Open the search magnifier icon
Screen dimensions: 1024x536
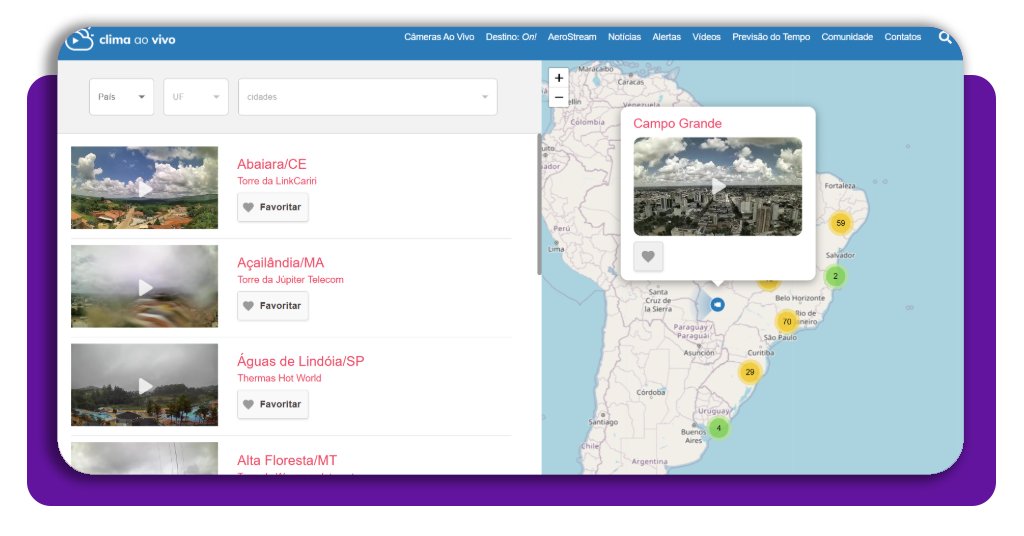(944, 37)
